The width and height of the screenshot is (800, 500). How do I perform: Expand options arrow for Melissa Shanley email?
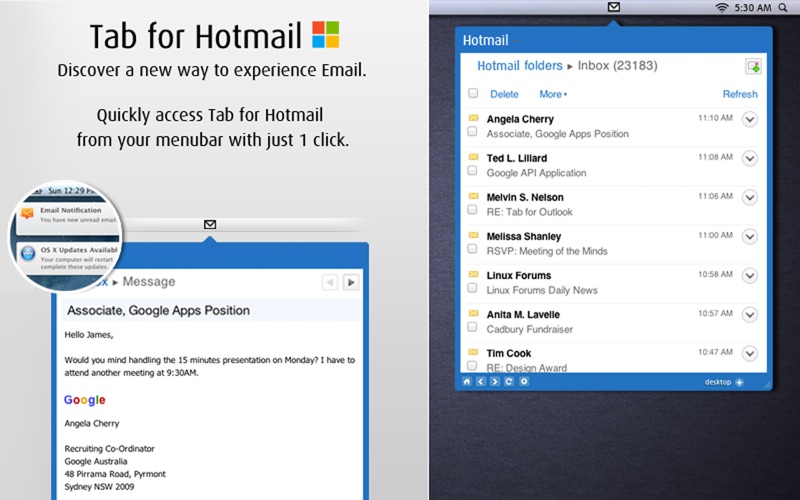[749, 237]
